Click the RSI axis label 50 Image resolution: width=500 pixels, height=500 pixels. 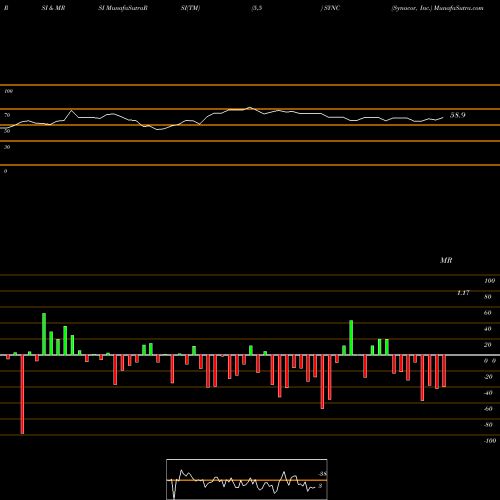[x=7, y=131]
